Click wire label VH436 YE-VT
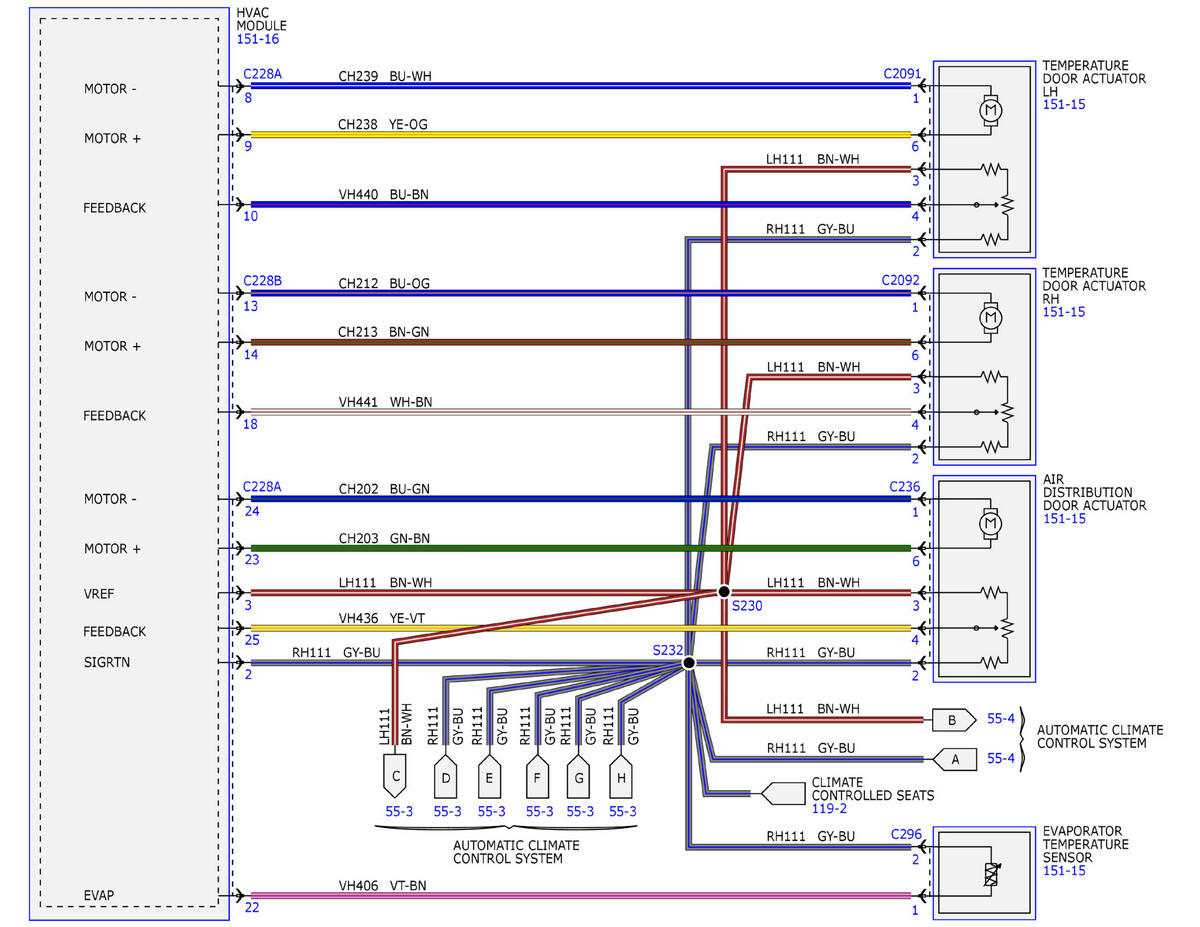This screenshot has height=927, width=1200. coord(382,619)
